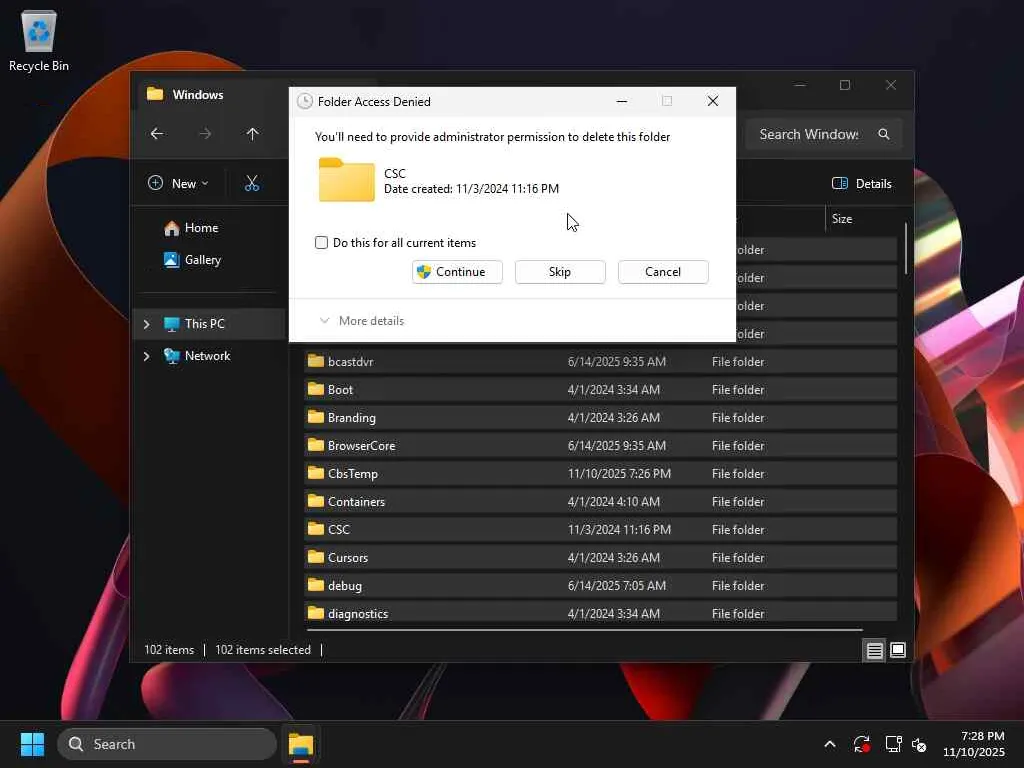Viewport: 1024px width, 768px height.
Task: Open the Recycle Bin desktop icon
Action: pyautogui.click(x=39, y=41)
